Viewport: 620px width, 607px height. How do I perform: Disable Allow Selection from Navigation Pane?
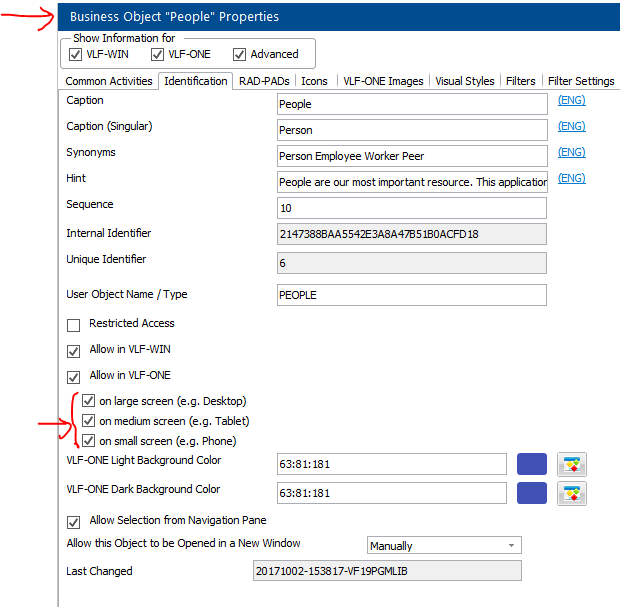(x=73, y=522)
